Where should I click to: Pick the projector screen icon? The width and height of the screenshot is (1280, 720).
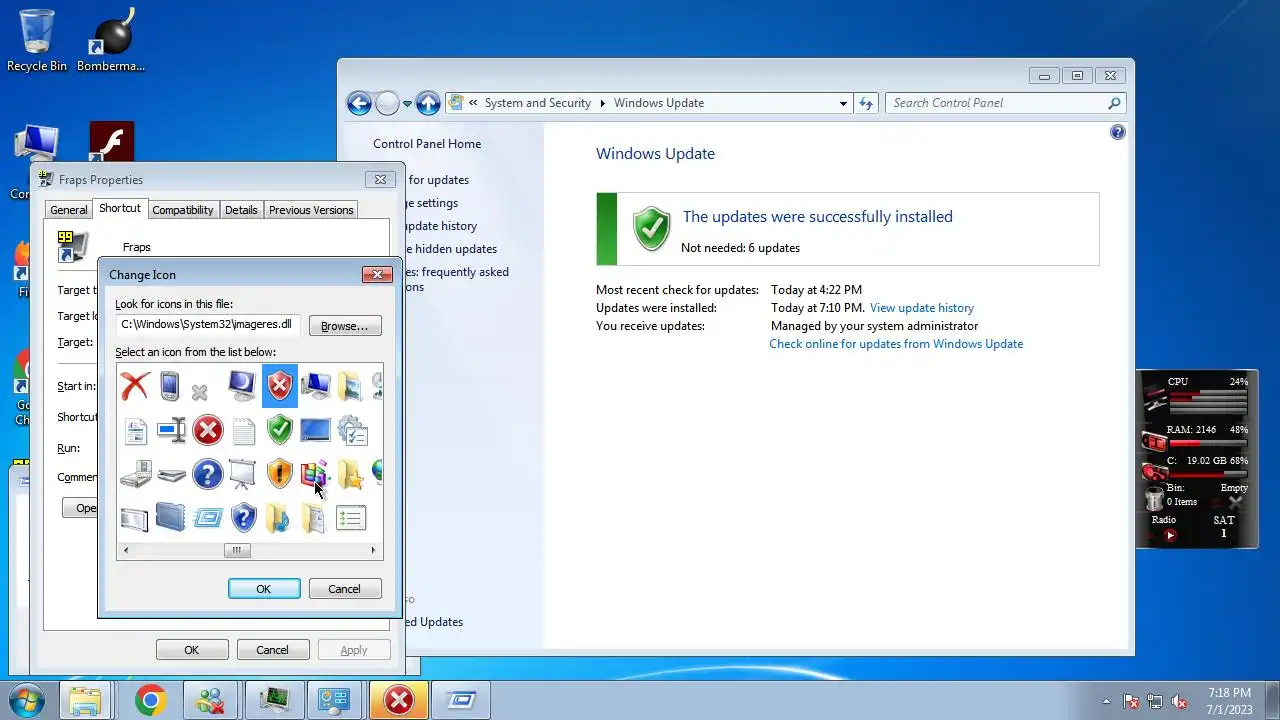[243, 473]
